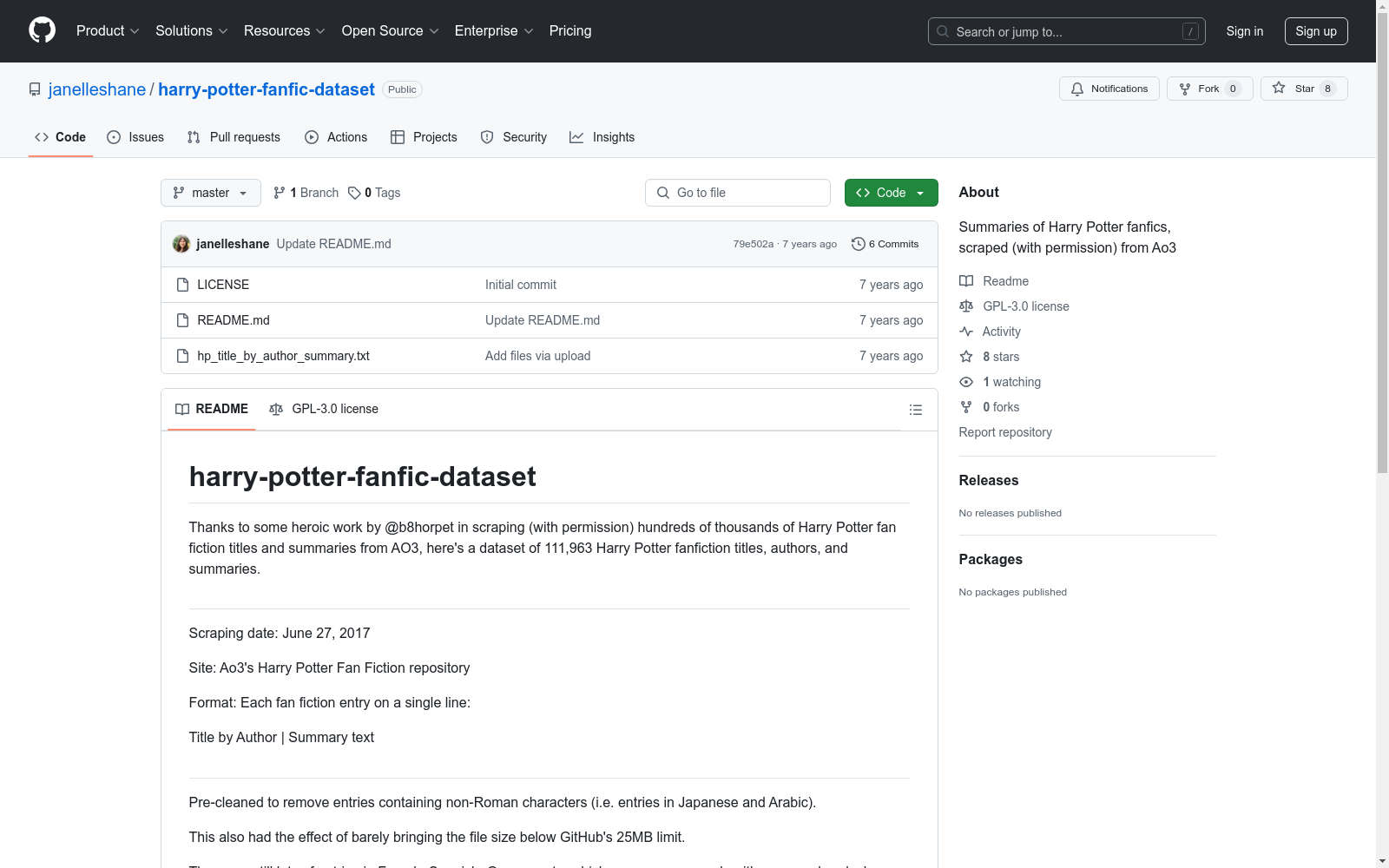Screen dimensions: 1389x868
Task: Star the repository with Star button
Action: coord(1304,89)
